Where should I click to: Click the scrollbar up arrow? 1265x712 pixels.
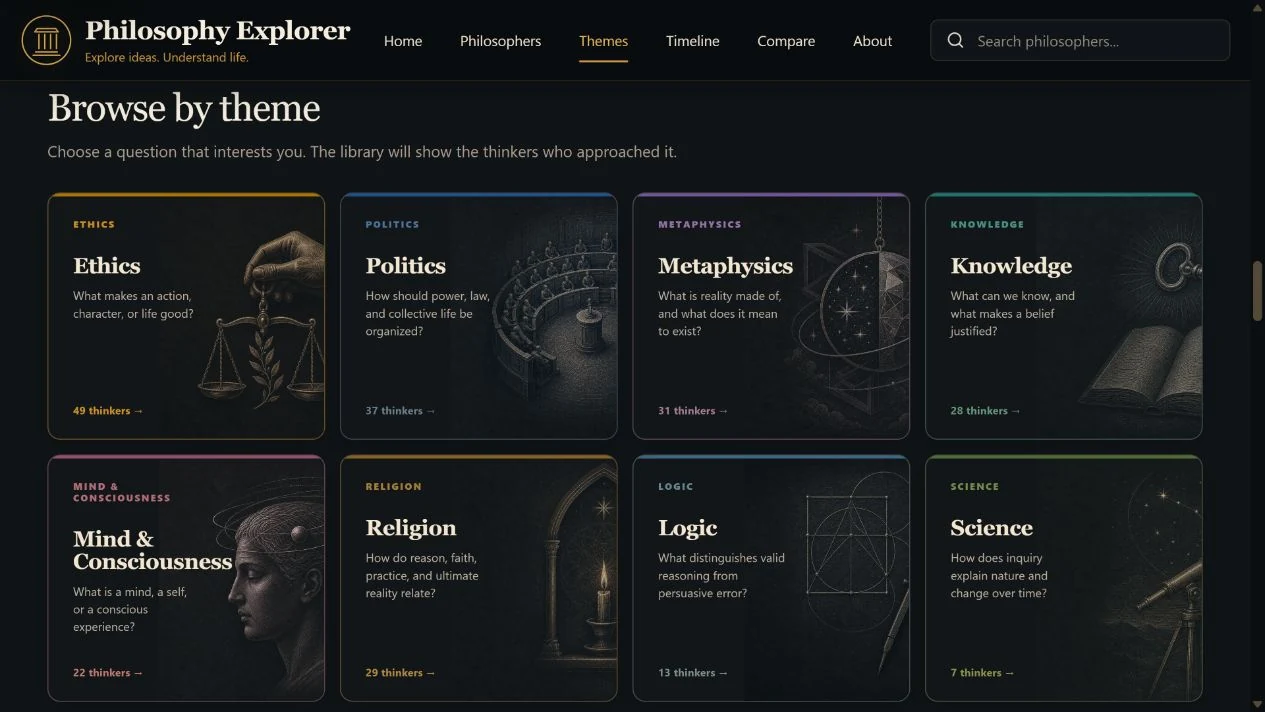pyautogui.click(x=1257, y=7)
